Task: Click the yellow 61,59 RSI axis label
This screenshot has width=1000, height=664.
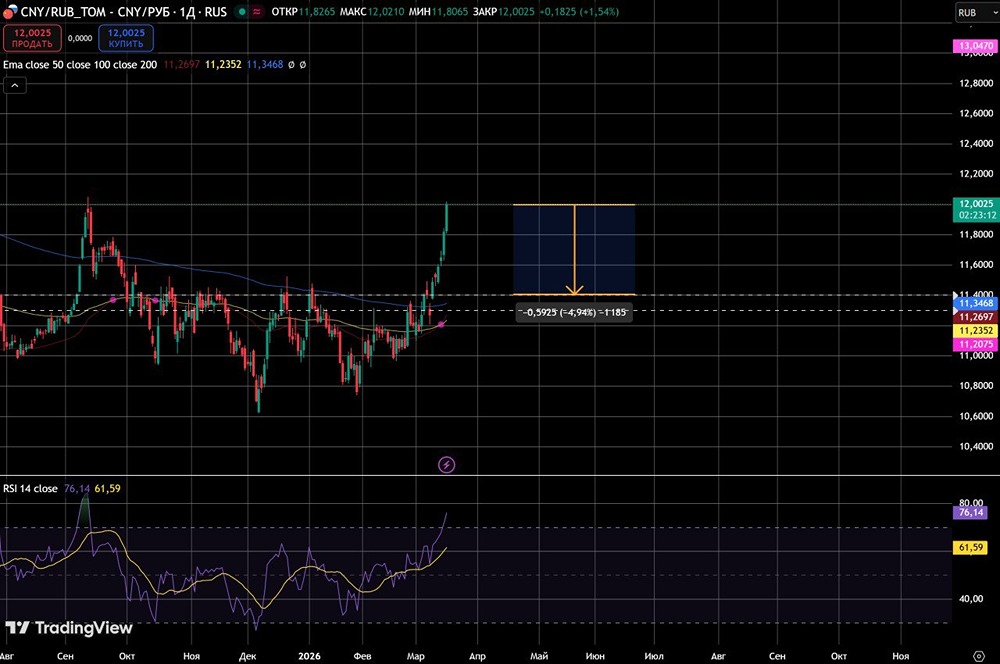Action: pyautogui.click(x=971, y=547)
